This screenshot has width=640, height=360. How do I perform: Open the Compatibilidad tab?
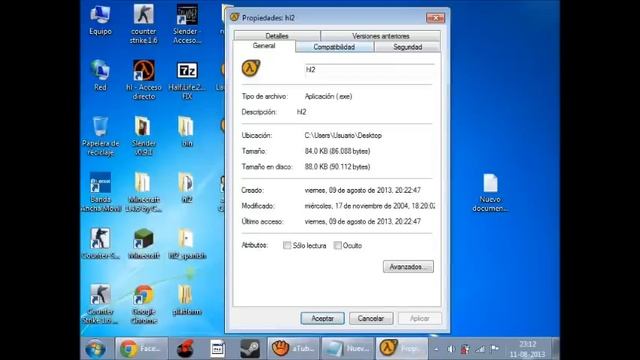tap(334, 47)
